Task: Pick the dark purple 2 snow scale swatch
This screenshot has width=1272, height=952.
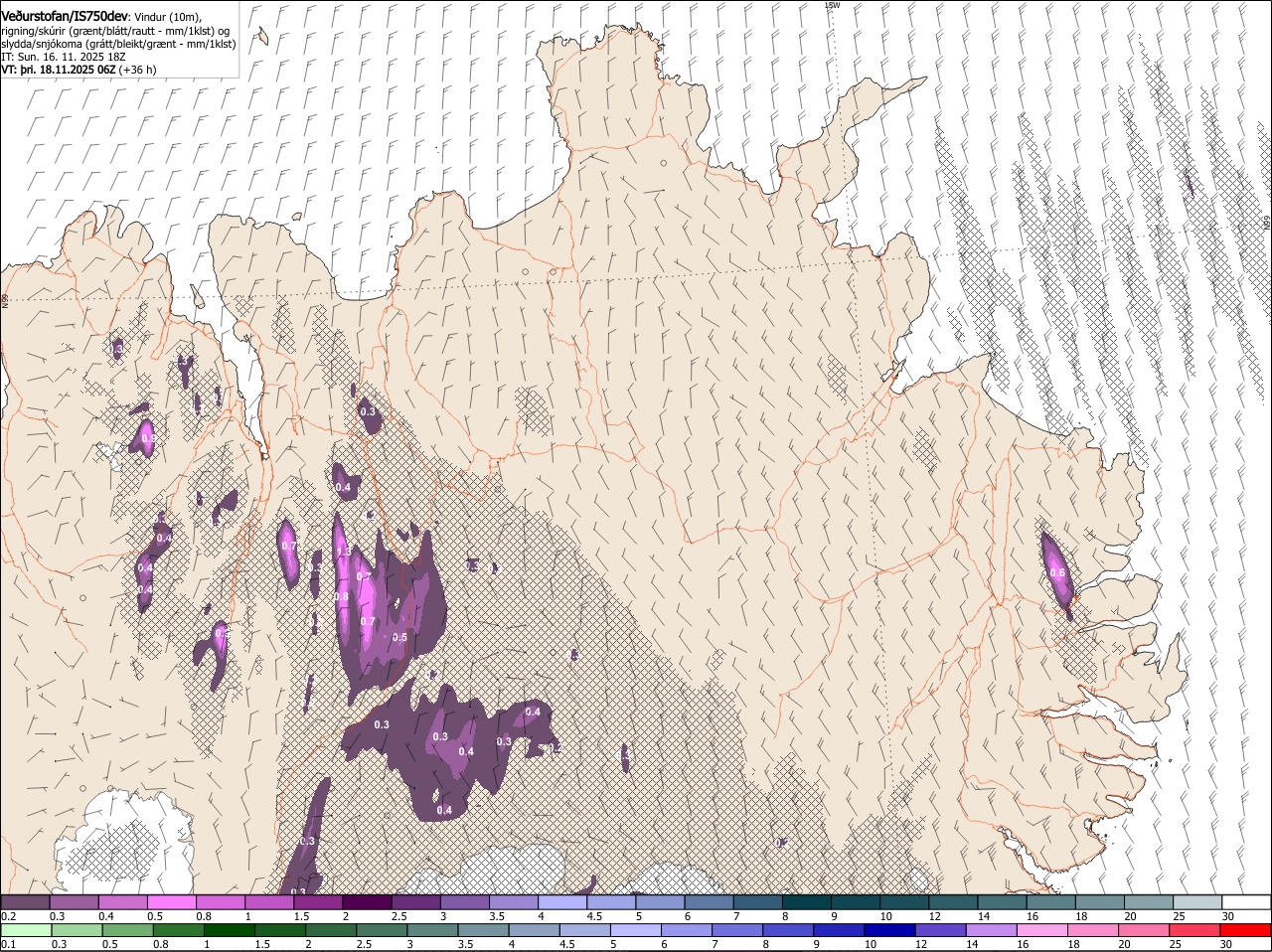Action: point(367,902)
